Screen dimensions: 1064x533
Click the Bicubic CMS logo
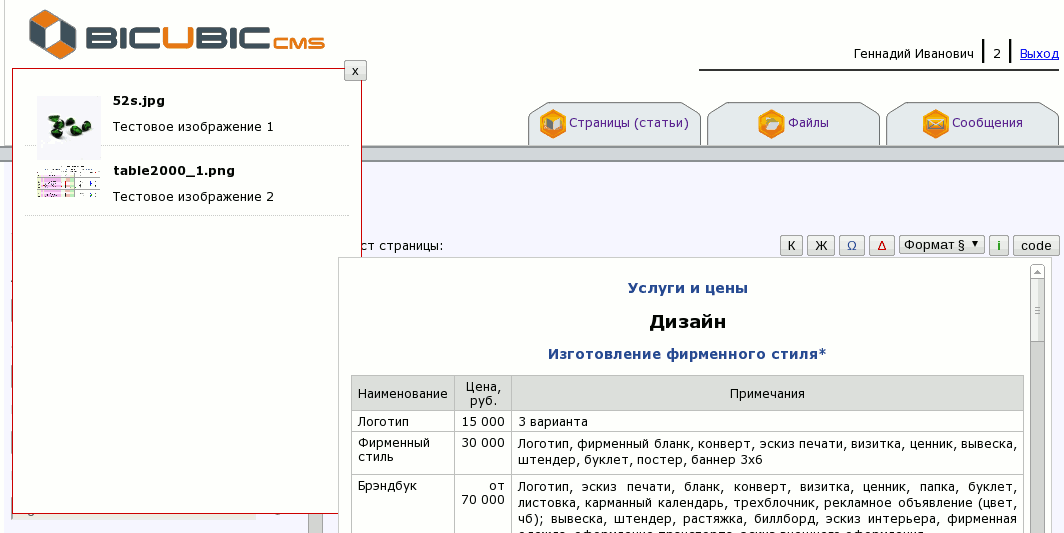point(176,35)
